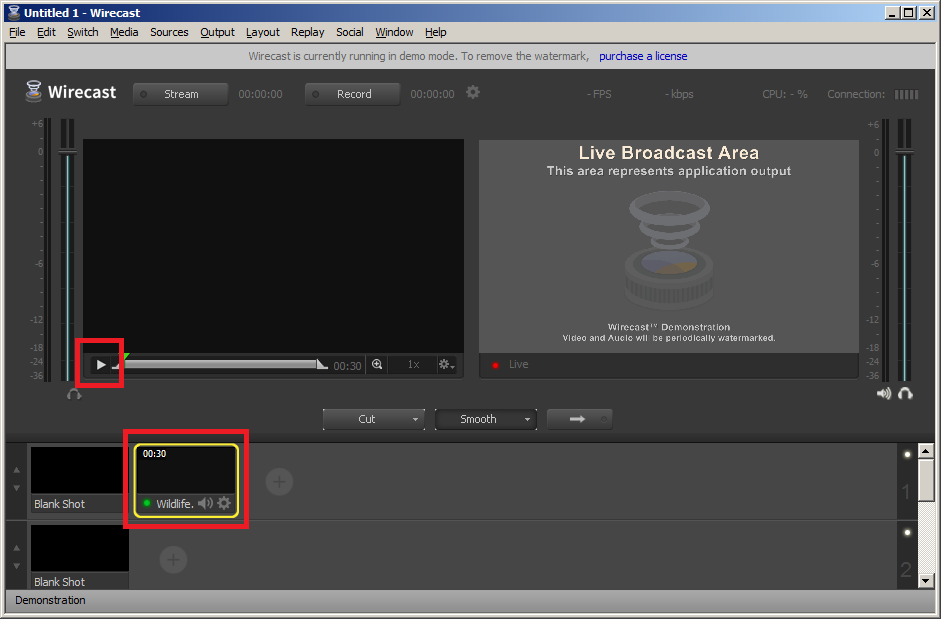
Task: Click the right live audio volume fader
Action: [x=904, y=152]
